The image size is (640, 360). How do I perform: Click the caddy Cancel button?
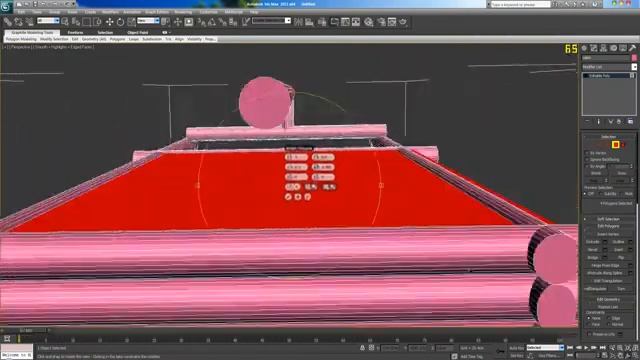pyautogui.click(x=308, y=197)
